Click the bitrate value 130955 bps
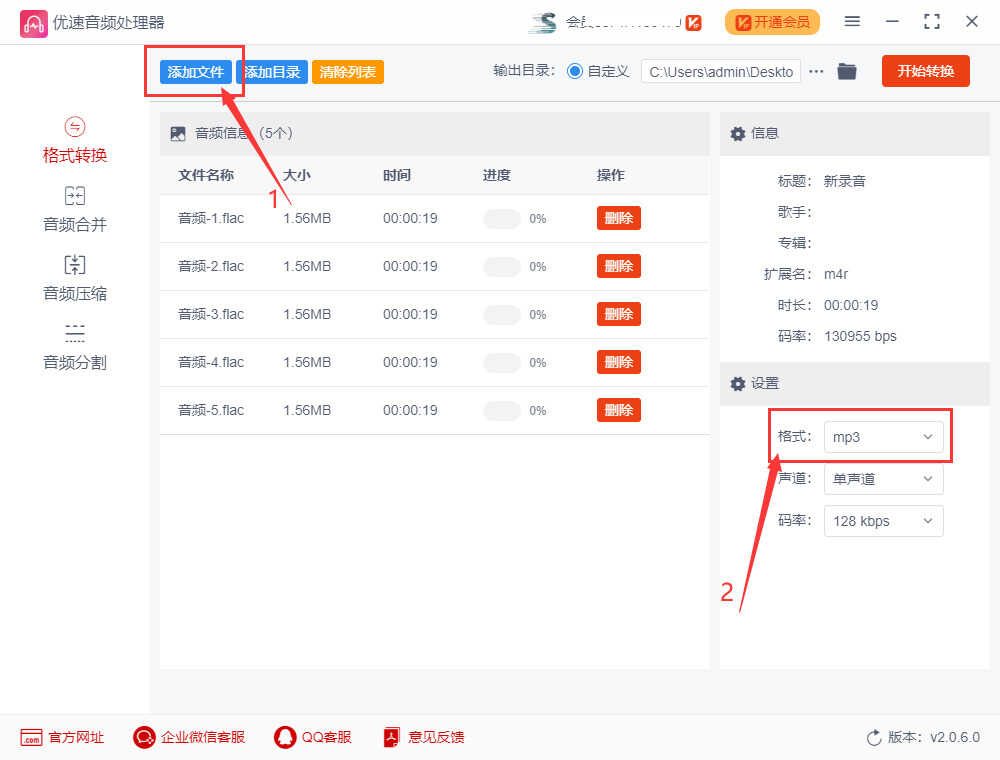Viewport: 1000px width, 760px height. tap(860, 336)
